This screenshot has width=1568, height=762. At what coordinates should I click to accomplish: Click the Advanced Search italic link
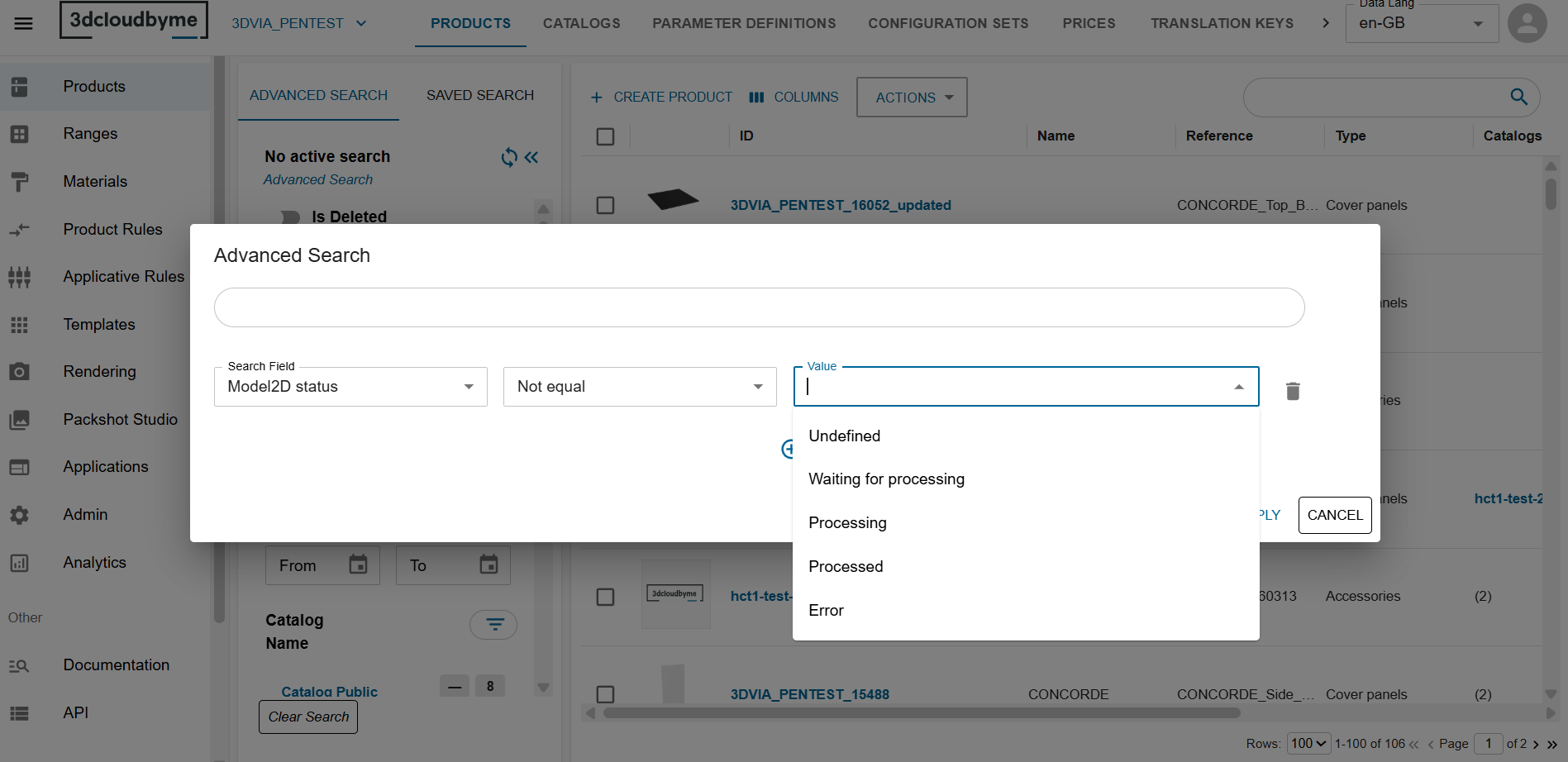(x=318, y=180)
